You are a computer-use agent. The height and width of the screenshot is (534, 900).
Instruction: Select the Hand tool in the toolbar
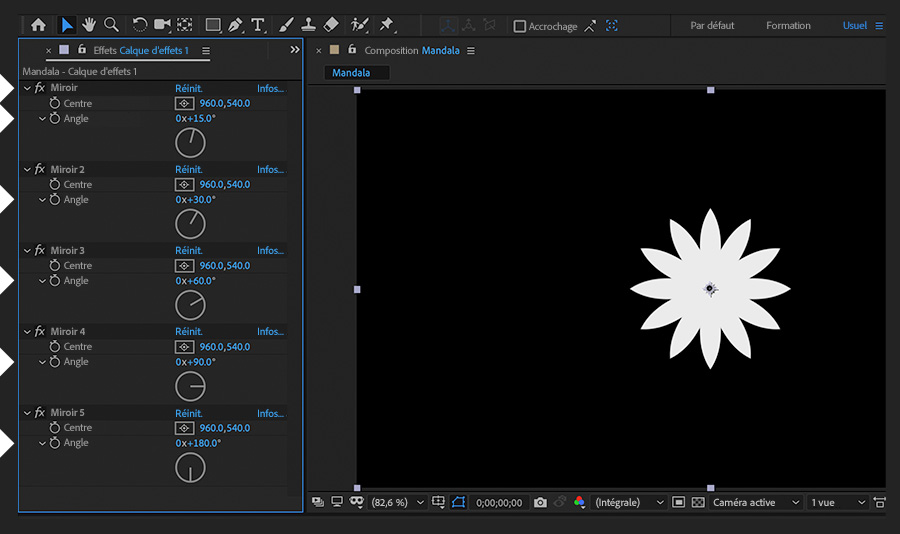point(89,25)
